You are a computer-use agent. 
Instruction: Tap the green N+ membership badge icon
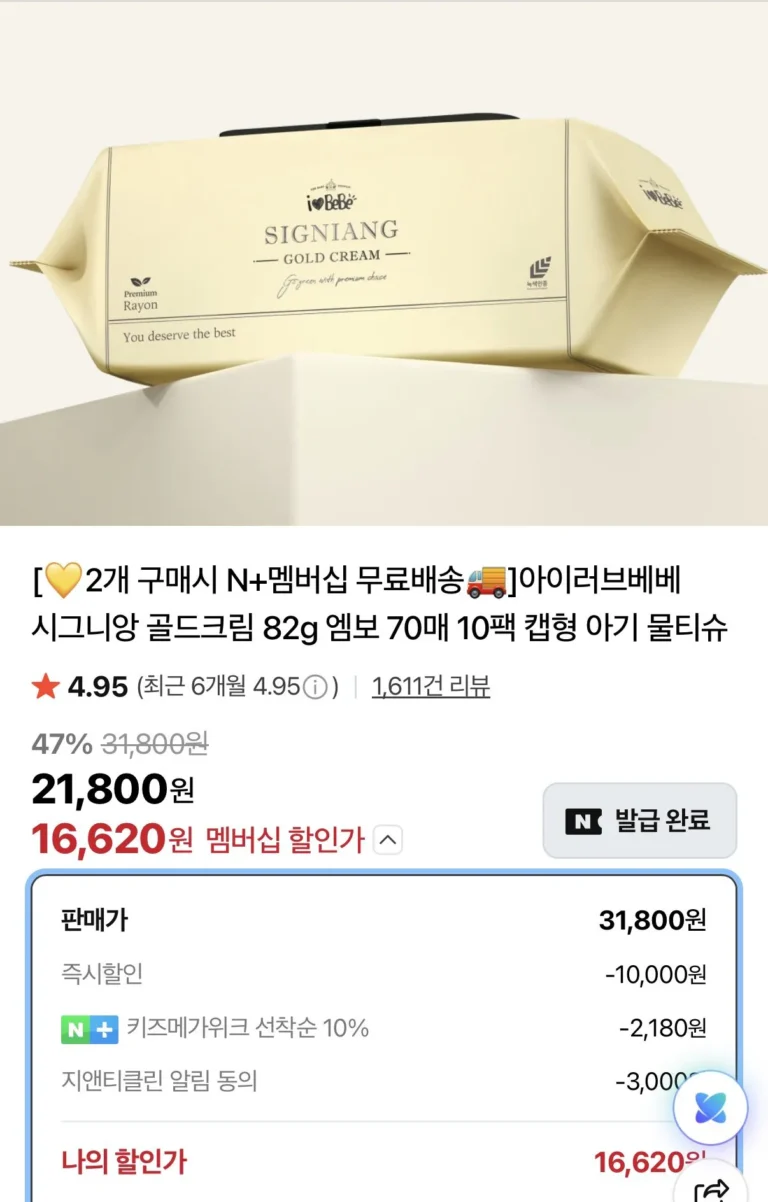tap(89, 1028)
